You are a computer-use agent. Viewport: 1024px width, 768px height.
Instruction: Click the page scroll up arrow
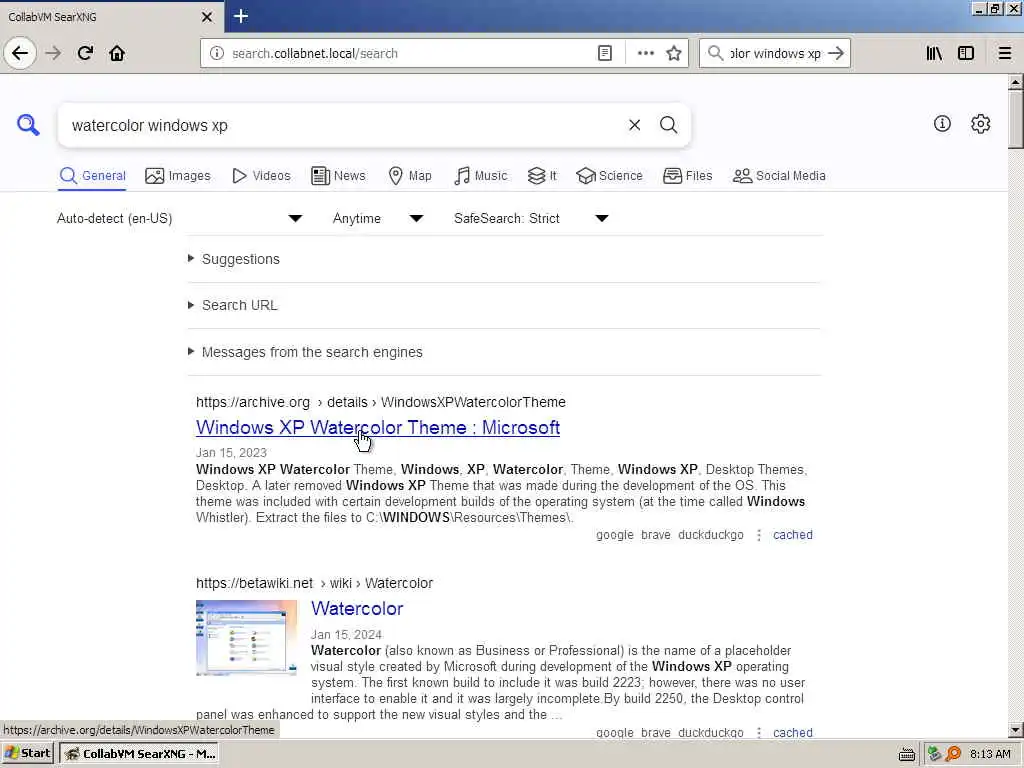[x=1016, y=82]
